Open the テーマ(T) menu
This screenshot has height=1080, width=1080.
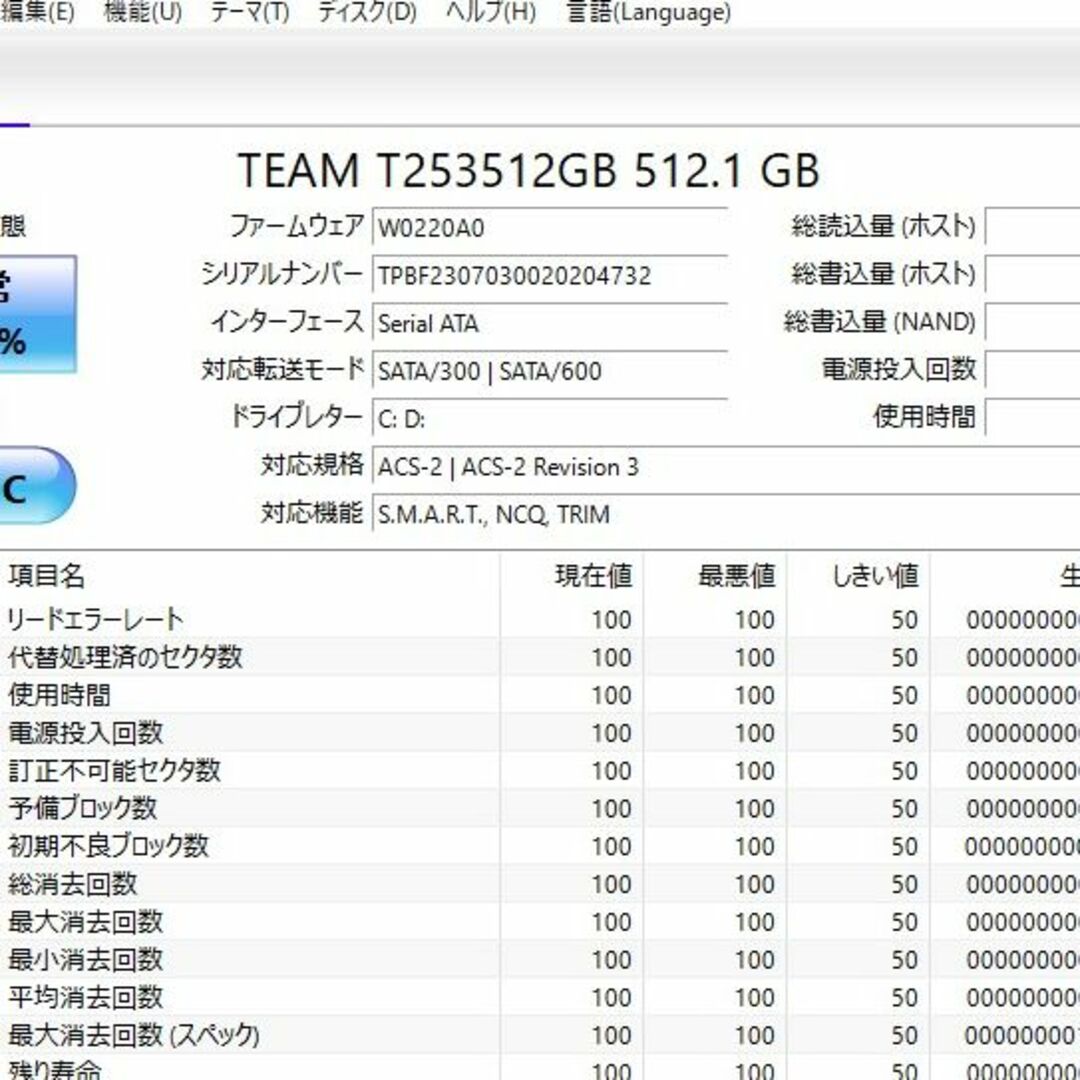tap(249, 12)
